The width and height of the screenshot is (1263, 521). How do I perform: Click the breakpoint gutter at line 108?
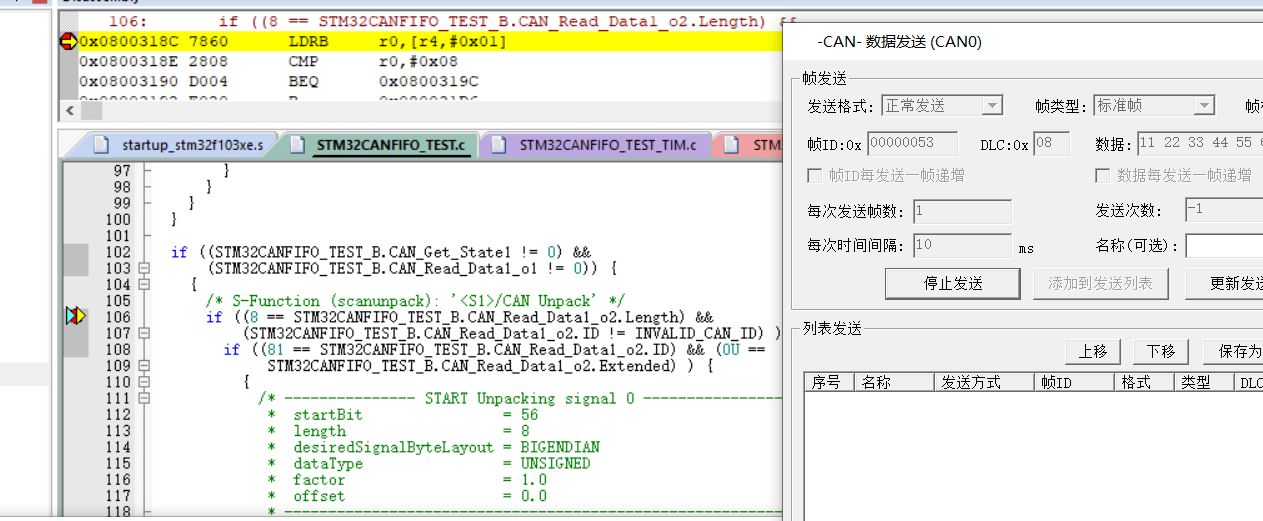coord(76,349)
